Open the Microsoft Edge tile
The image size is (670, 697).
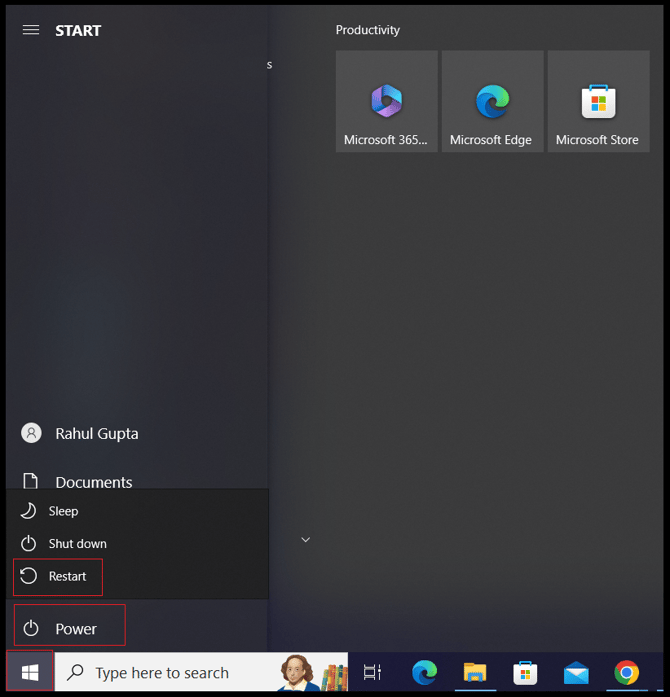492,102
